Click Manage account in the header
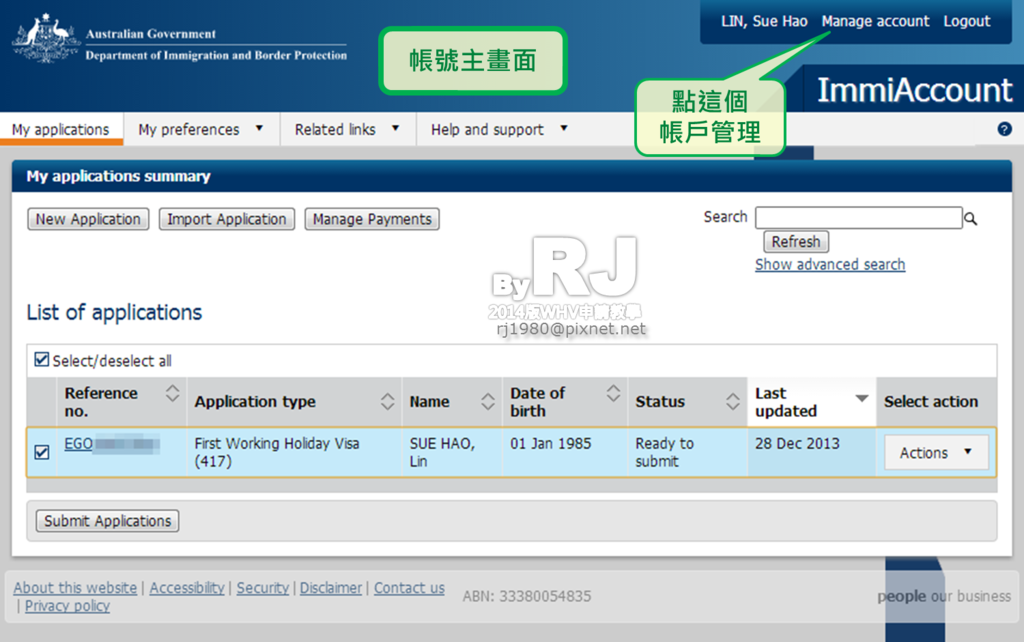Image resolution: width=1024 pixels, height=642 pixels. [x=875, y=22]
